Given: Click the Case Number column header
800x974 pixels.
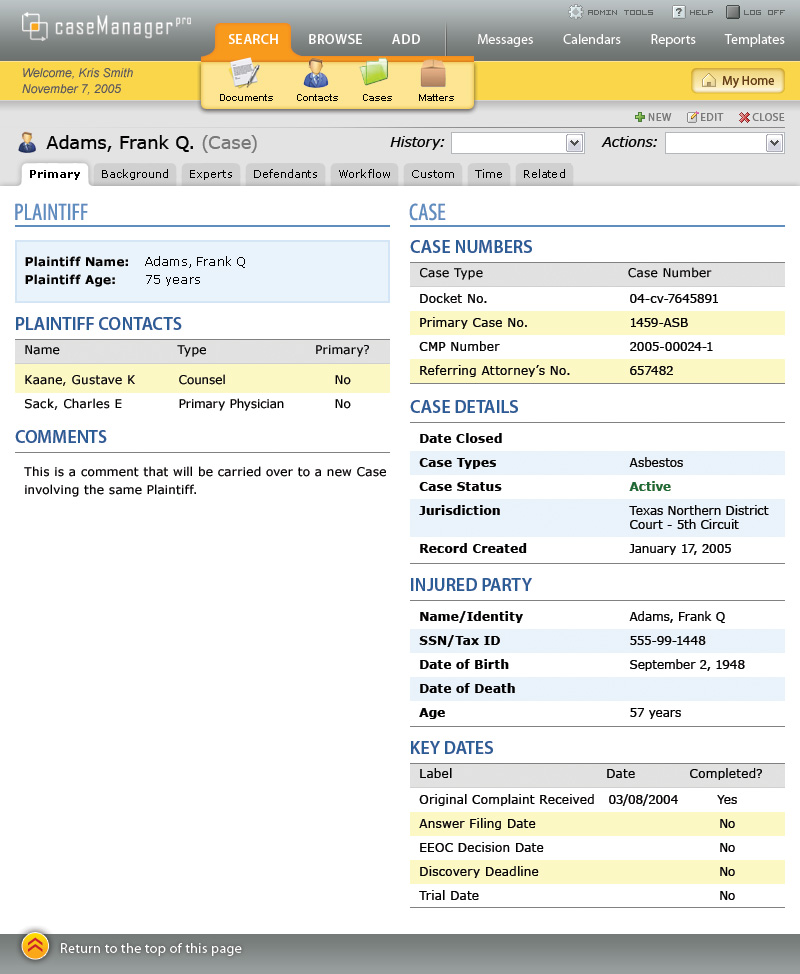Looking at the screenshot, I should pos(669,273).
